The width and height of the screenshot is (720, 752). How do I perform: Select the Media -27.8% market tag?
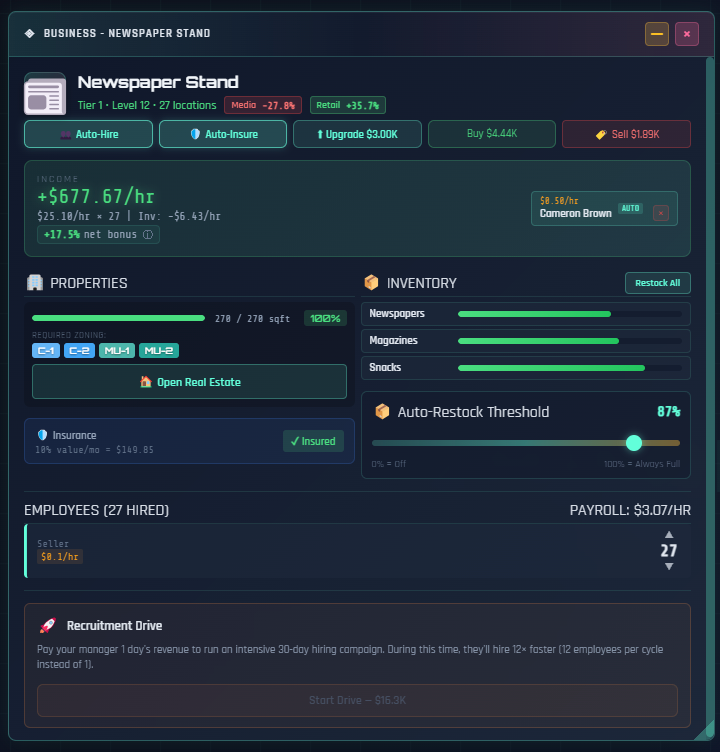(x=264, y=105)
